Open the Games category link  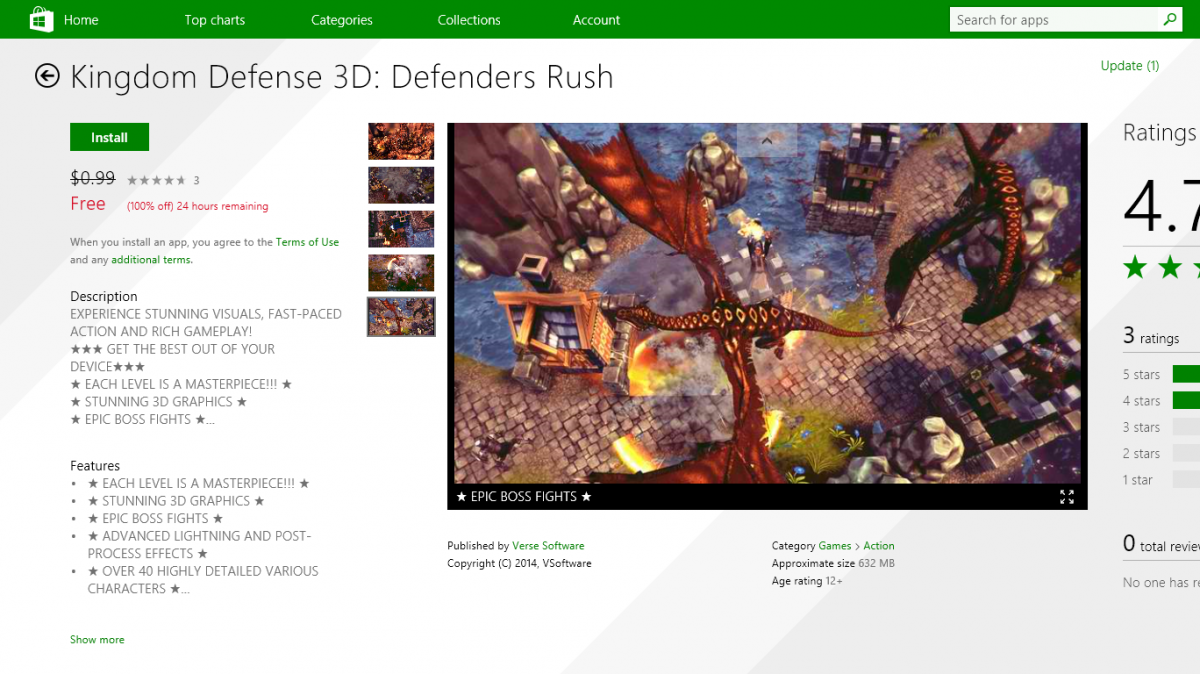coord(835,546)
